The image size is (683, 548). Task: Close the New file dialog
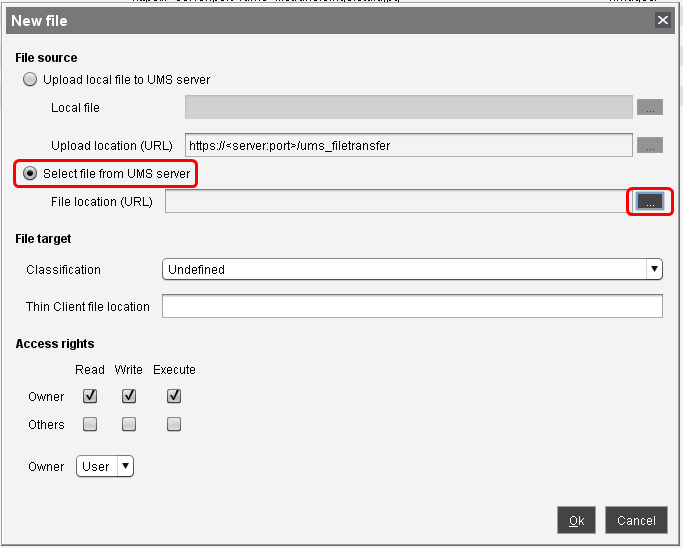click(x=662, y=20)
